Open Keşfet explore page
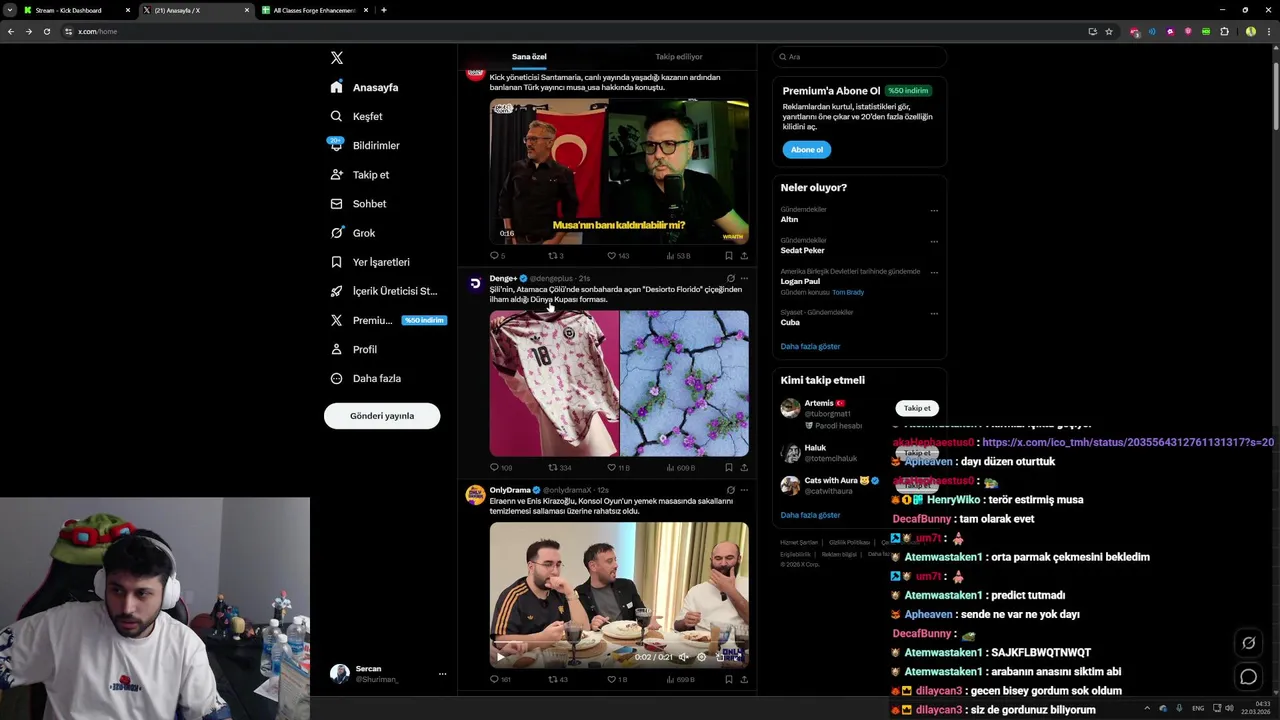 [358, 116]
